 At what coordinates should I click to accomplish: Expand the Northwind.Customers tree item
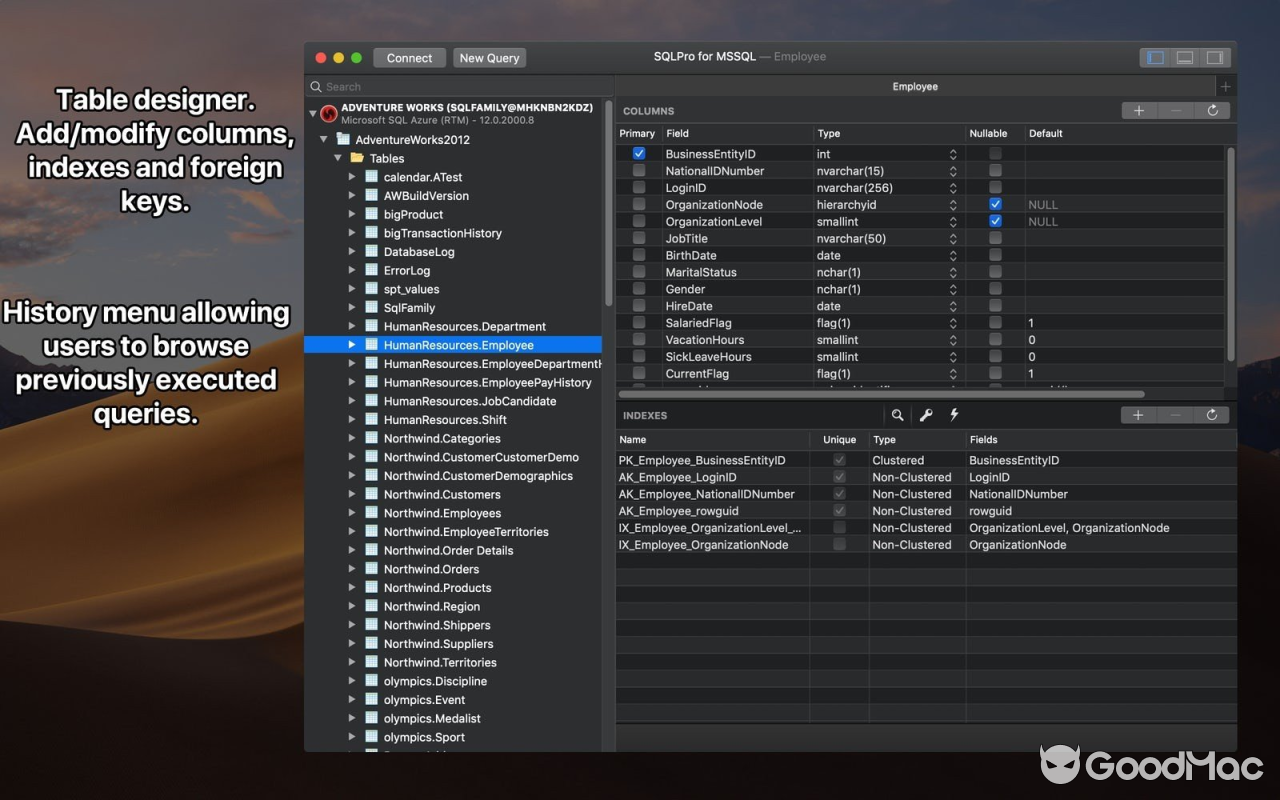pos(352,494)
